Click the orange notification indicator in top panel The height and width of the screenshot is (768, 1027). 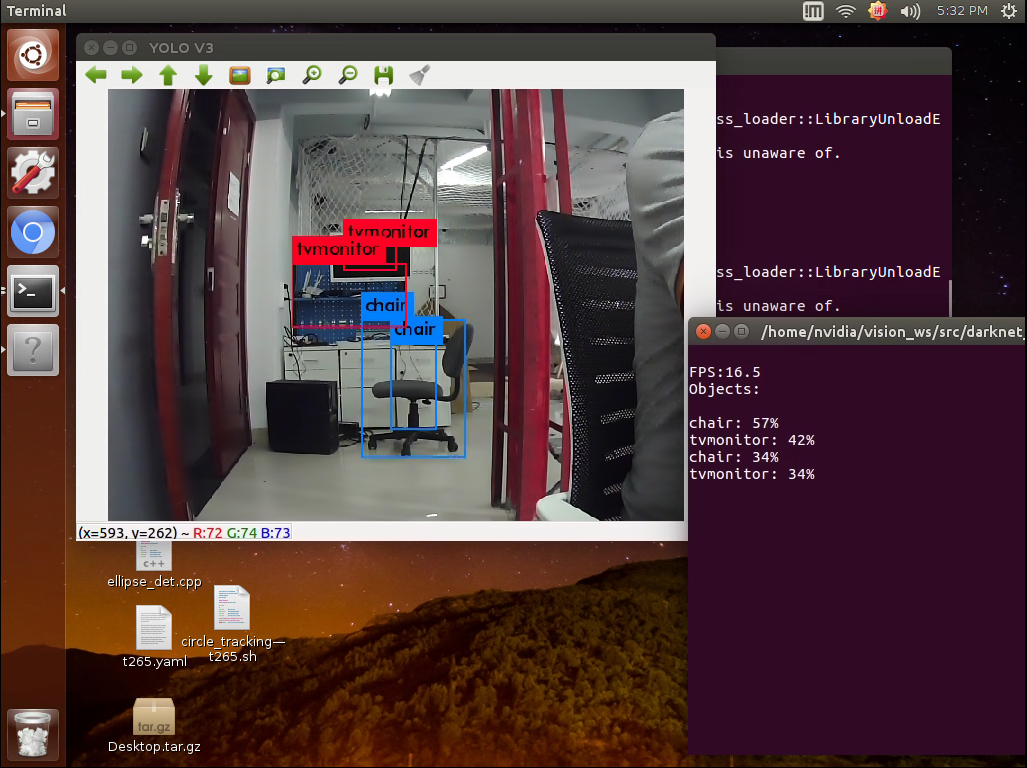[x=878, y=10]
